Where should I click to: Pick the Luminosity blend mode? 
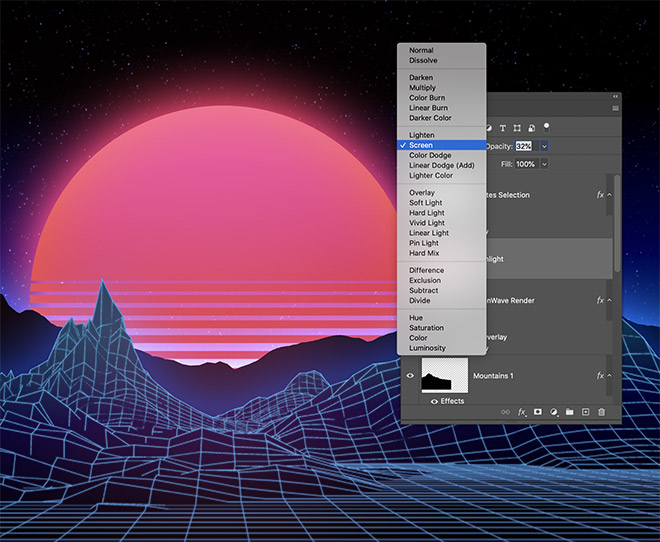pyautogui.click(x=427, y=348)
